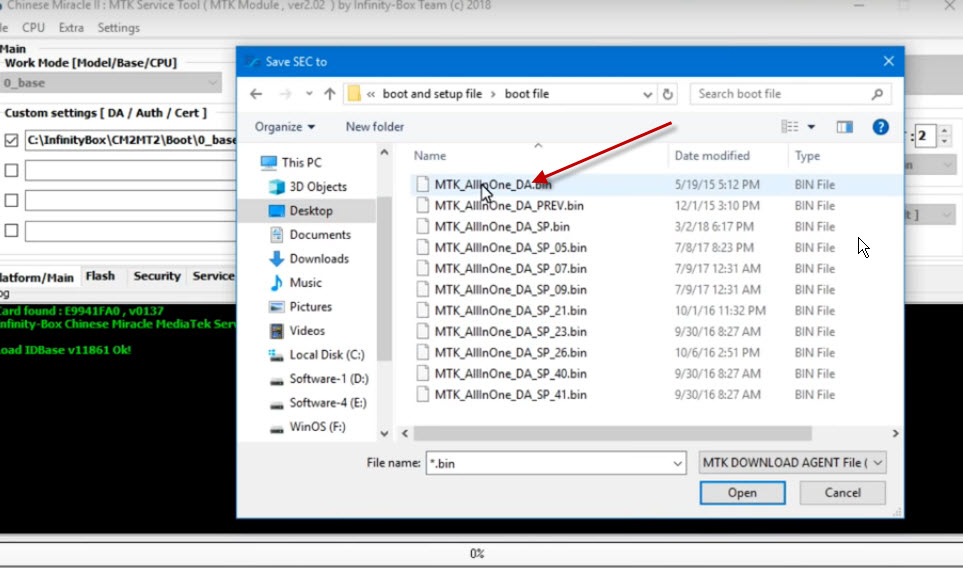Viewport: 963px width, 568px height.
Task: Sort files by Name column
Action: click(430, 156)
